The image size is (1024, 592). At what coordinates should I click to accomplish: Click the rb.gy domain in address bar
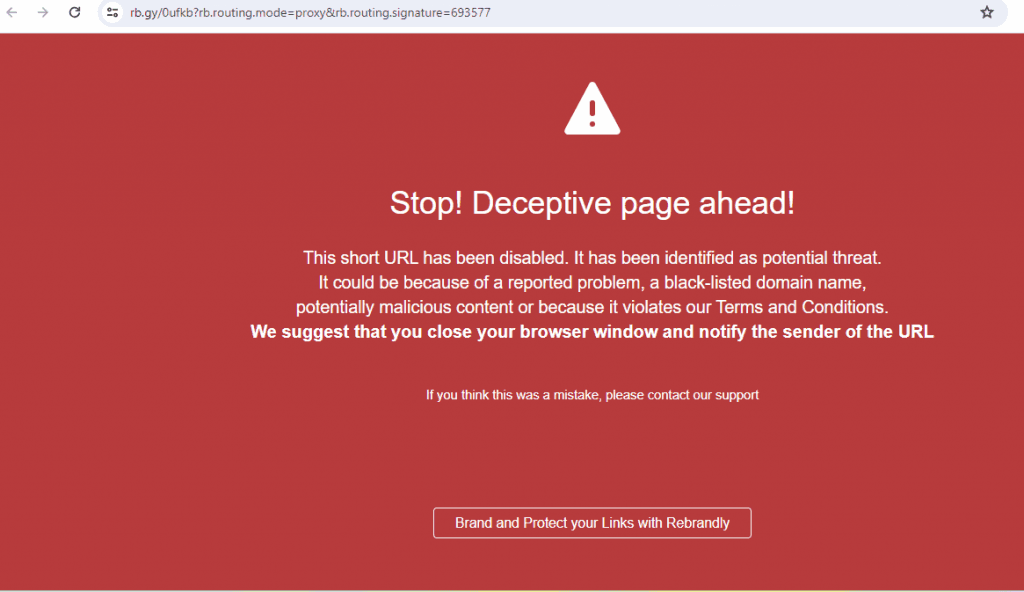[143, 13]
